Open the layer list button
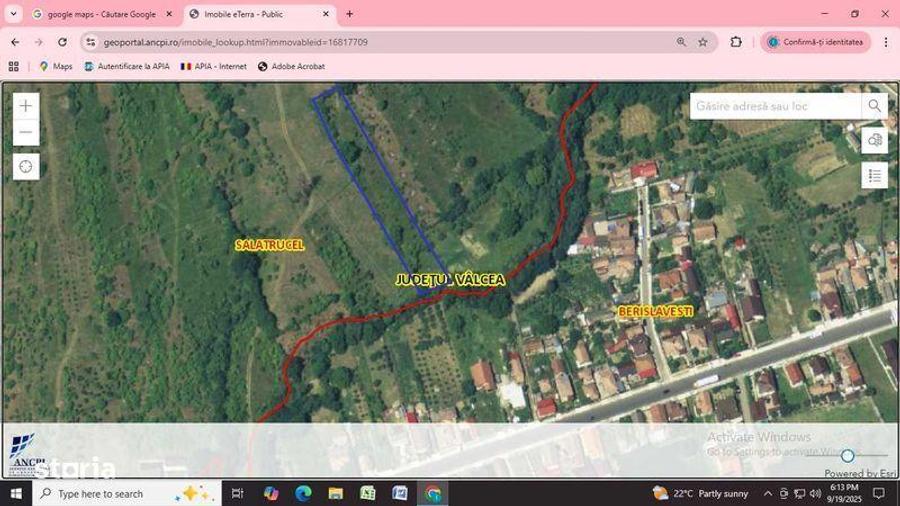Screen dimensions: 900x506 tap(875, 175)
